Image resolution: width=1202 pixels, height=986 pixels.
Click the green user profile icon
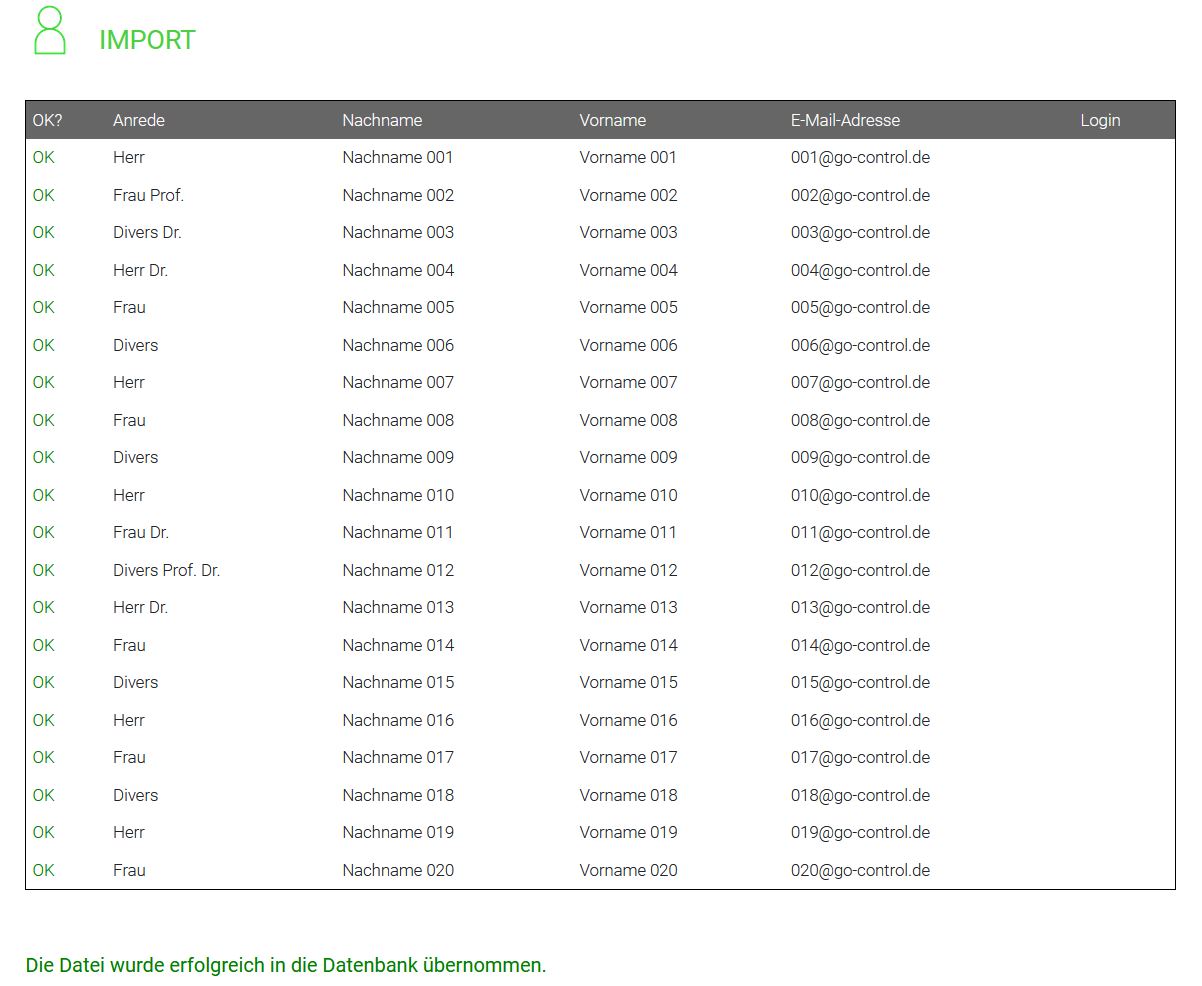click(x=49, y=31)
